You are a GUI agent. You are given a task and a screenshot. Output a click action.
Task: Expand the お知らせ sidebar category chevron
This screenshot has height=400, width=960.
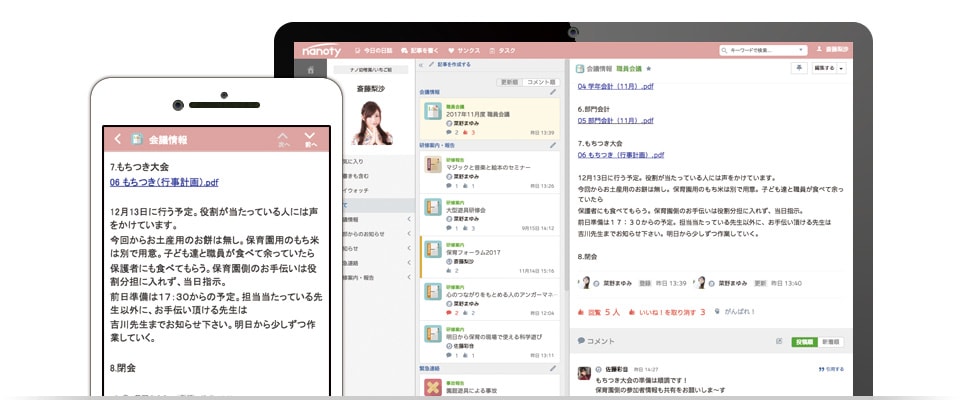(409, 248)
